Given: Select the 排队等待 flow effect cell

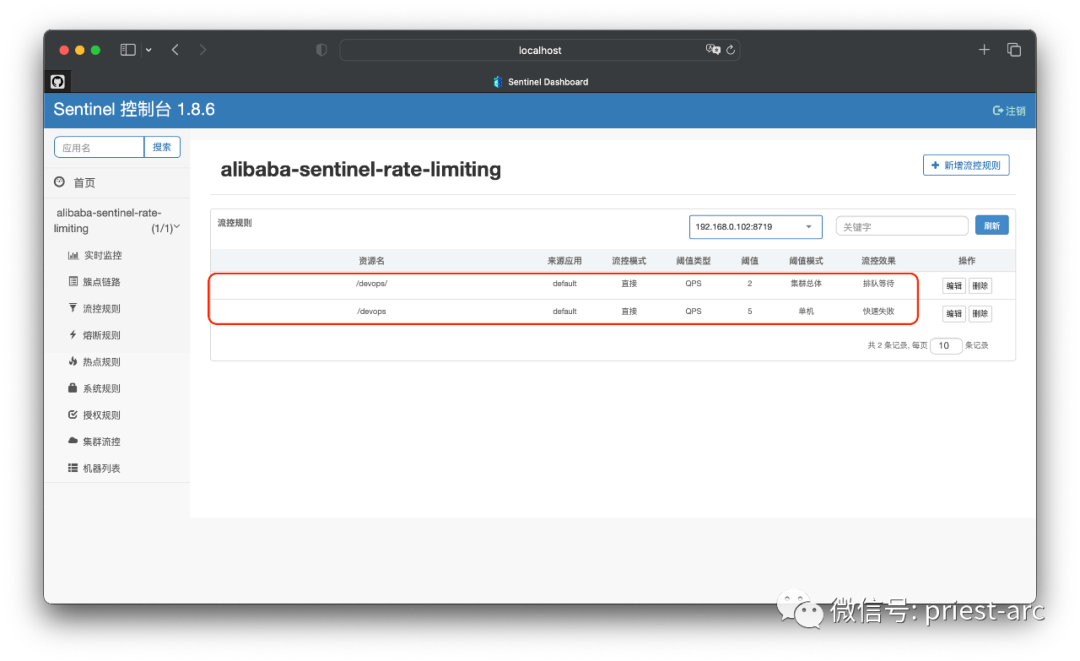Looking at the screenshot, I should (x=879, y=284).
